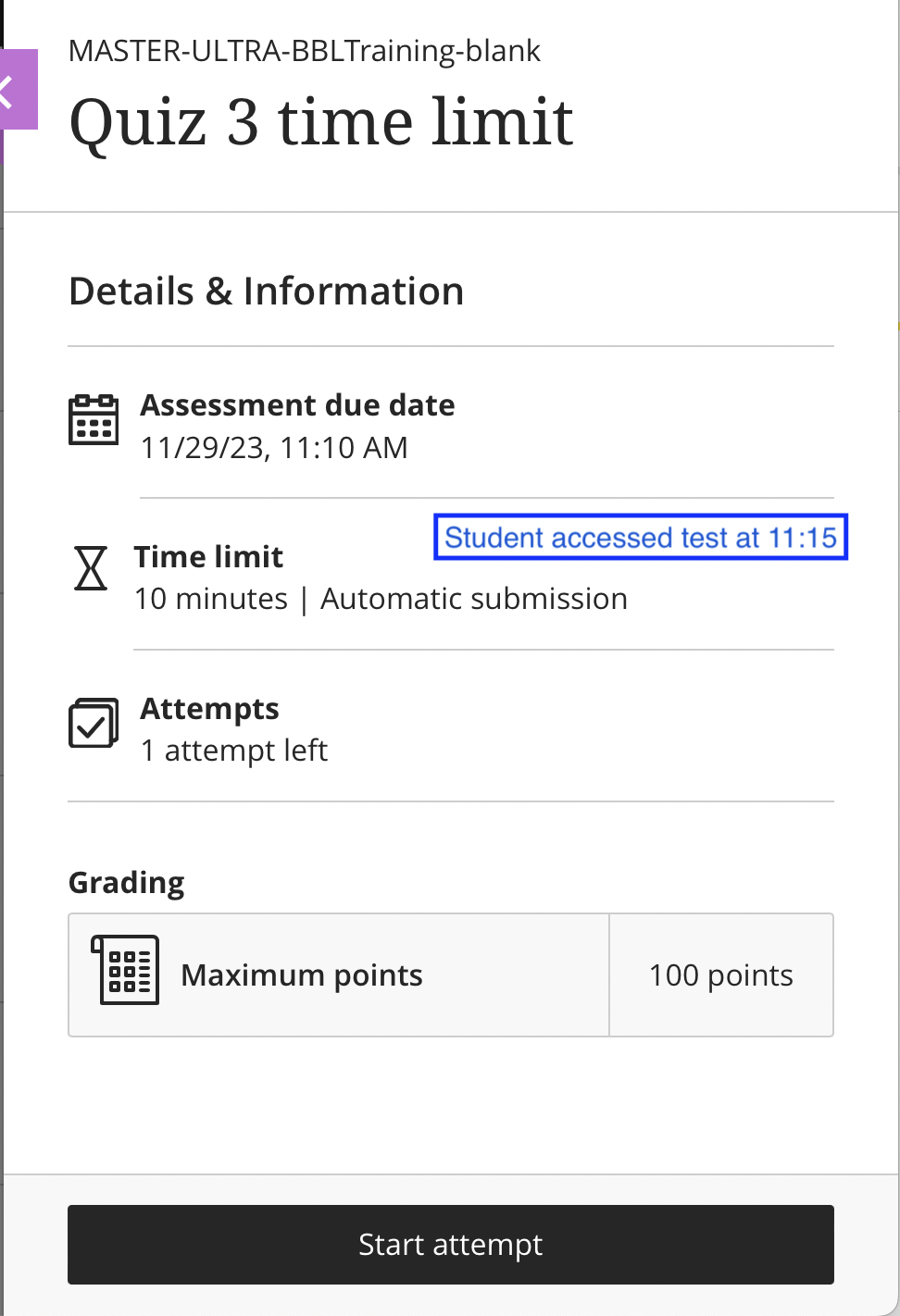The image size is (900, 1316).
Task: Expand the Grading section header
Action: 126,882
